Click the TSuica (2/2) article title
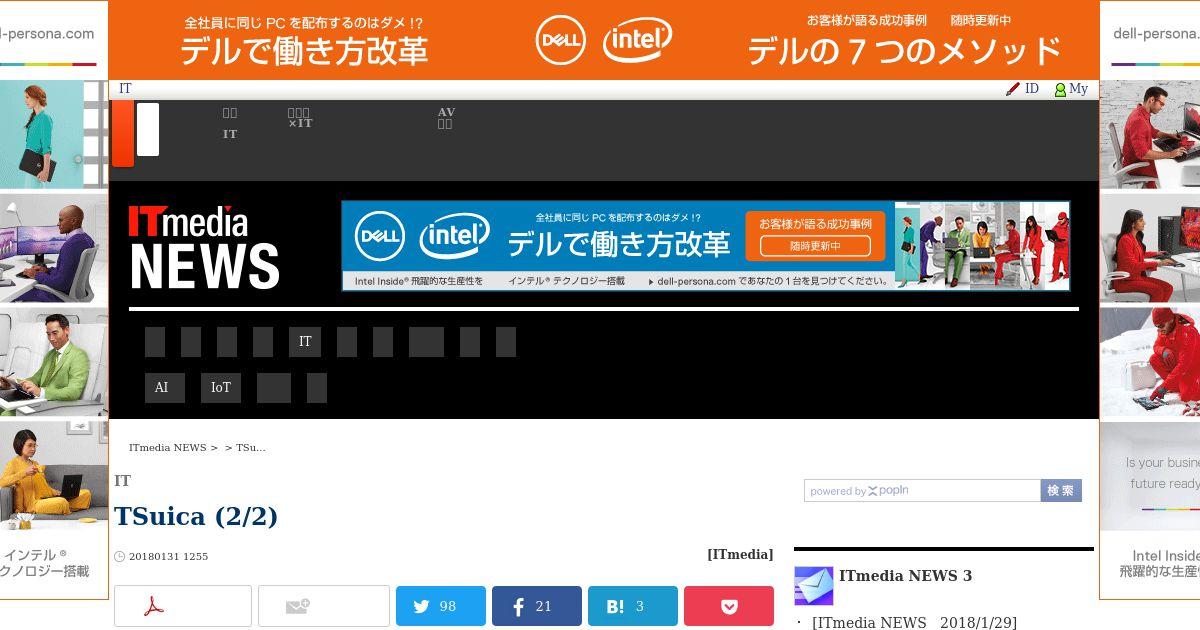 pyautogui.click(x=196, y=516)
